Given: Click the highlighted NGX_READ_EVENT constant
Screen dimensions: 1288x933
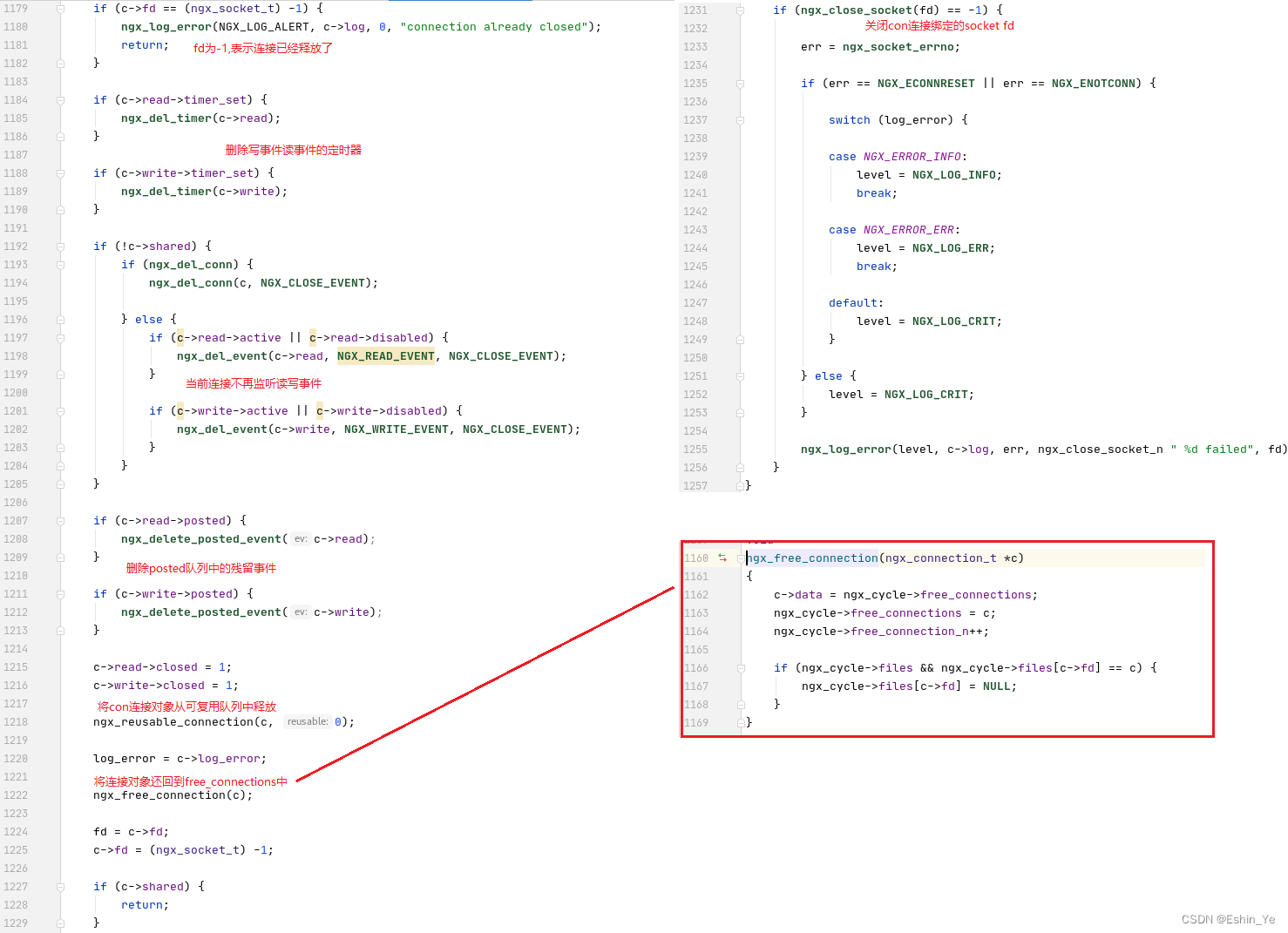Looking at the screenshot, I should [x=385, y=356].
